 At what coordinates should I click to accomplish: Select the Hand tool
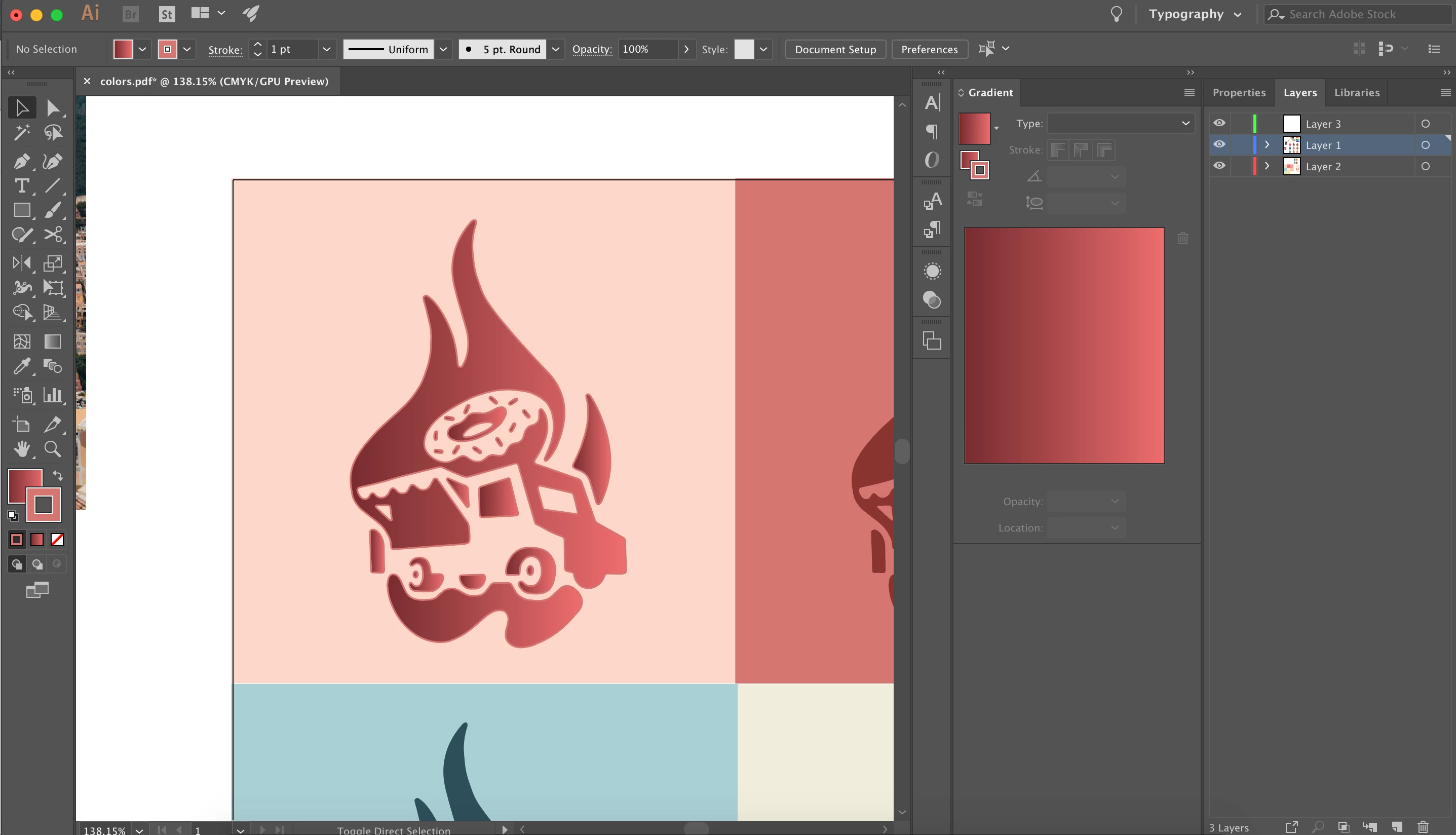(x=21, y=448)
